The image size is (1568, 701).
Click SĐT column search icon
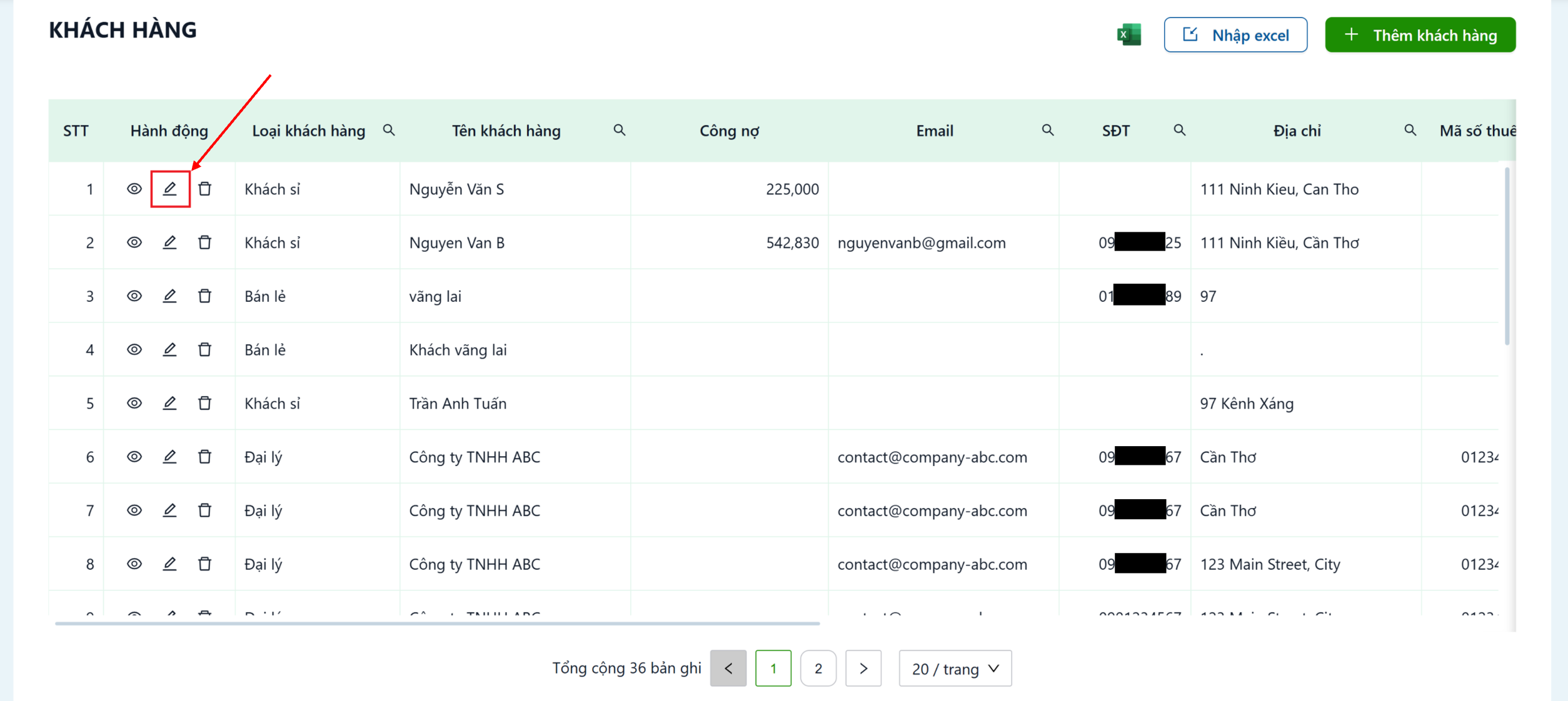(1180, 130)
